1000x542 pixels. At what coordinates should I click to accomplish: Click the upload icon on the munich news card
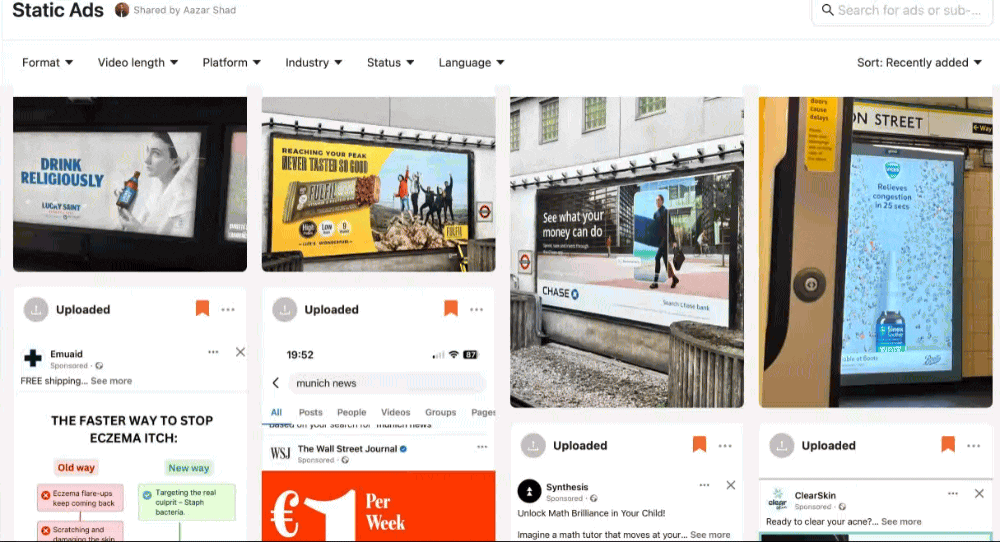[284, 310]
